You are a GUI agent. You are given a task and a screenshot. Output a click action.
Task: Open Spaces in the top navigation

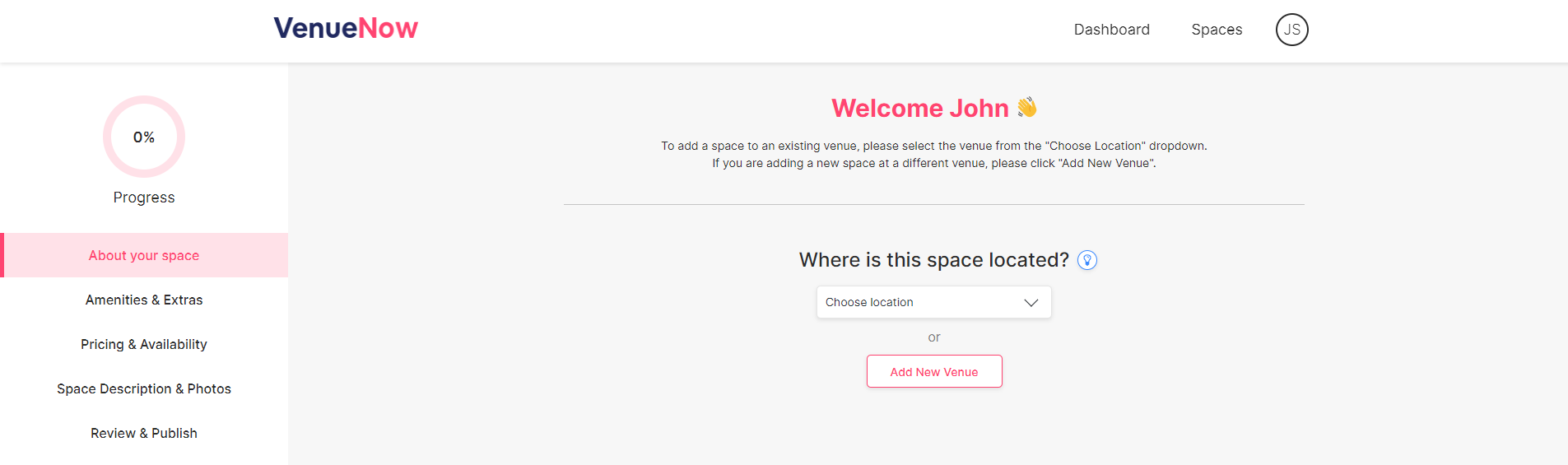click(x=1217, y=30)
